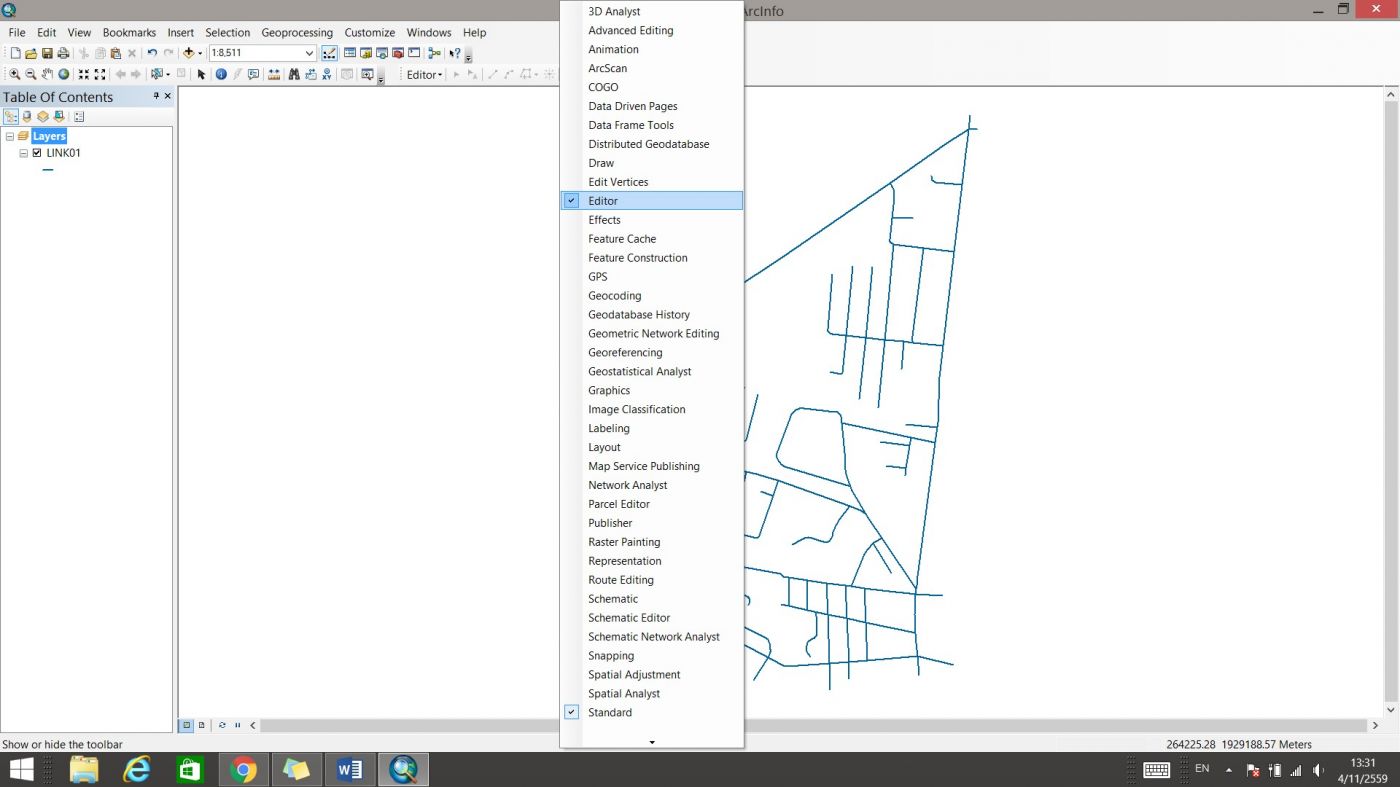Open the Add Data button

188,53
